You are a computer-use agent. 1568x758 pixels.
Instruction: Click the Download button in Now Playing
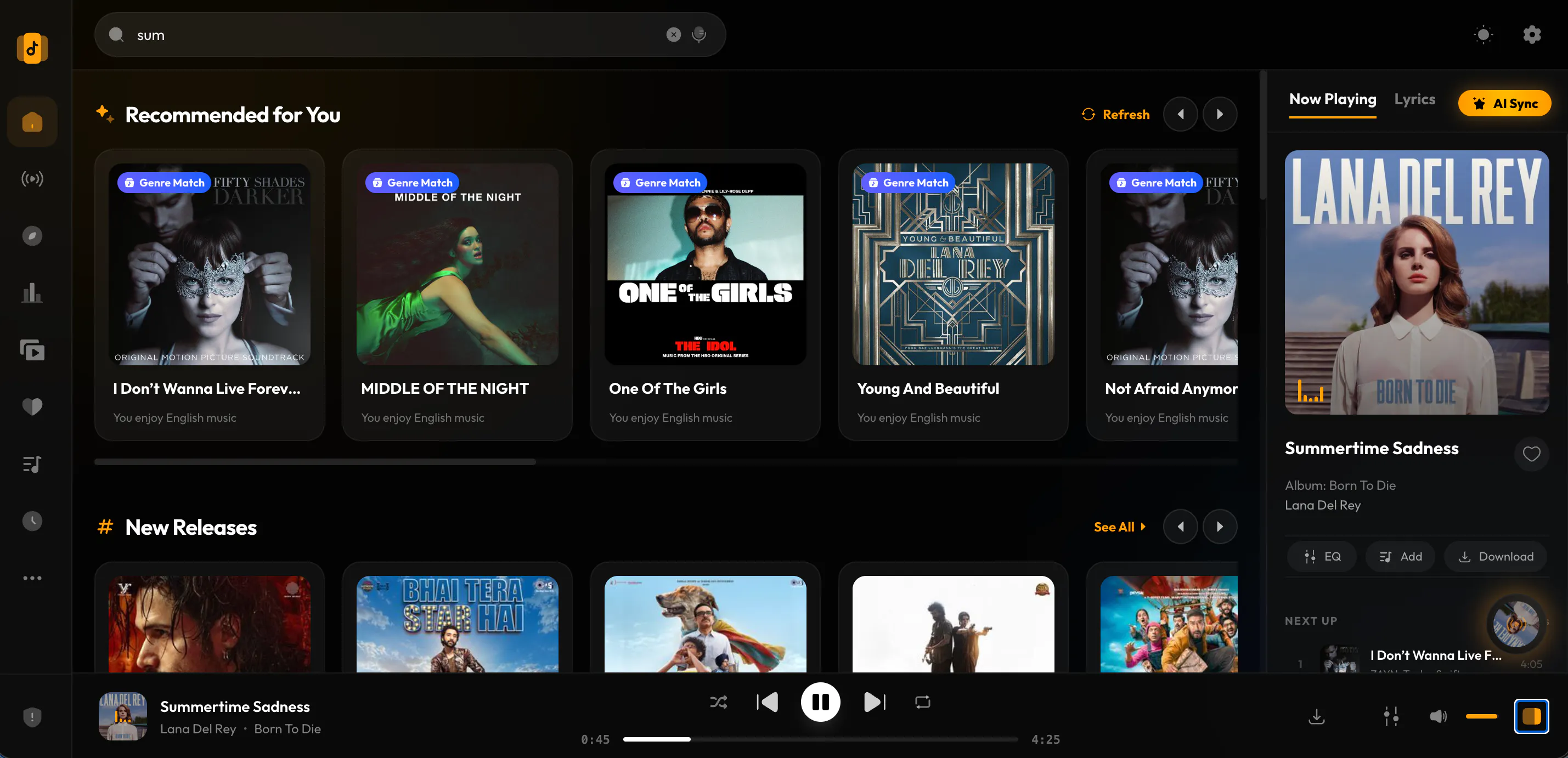click(x=1496, y=557)
